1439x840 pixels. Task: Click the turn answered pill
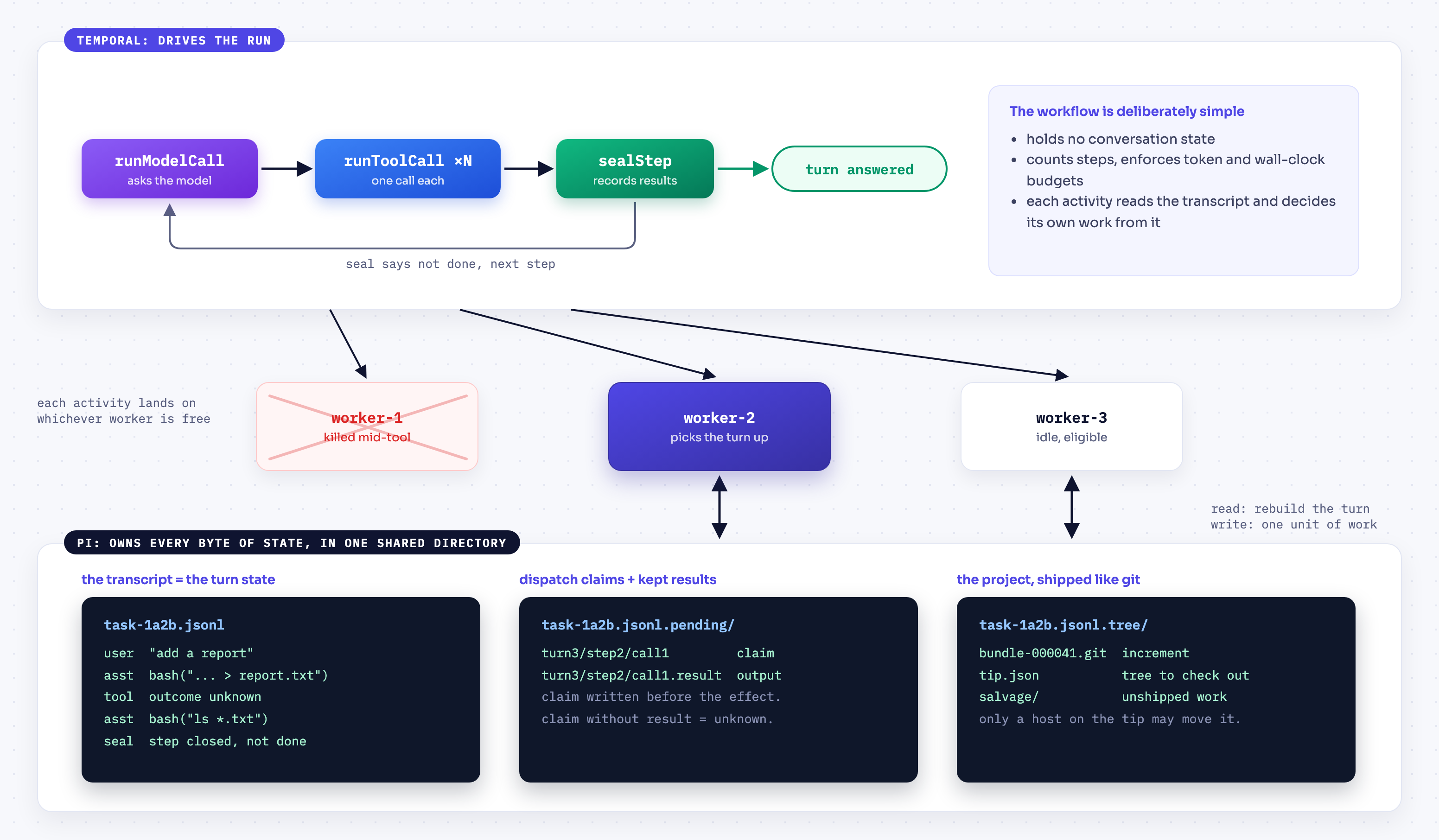tap(859, 169)
